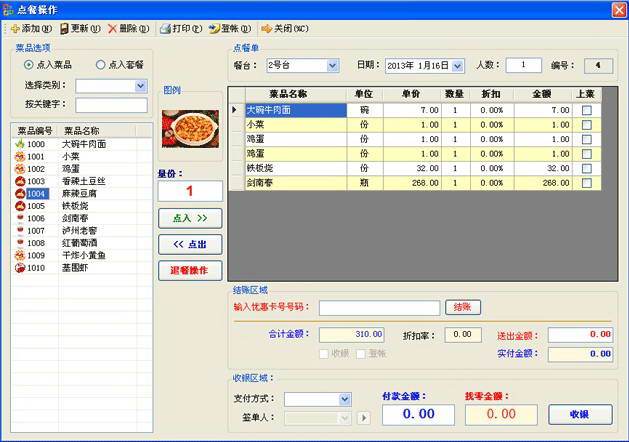Click the 收银 cashier button

pos(580,414)
